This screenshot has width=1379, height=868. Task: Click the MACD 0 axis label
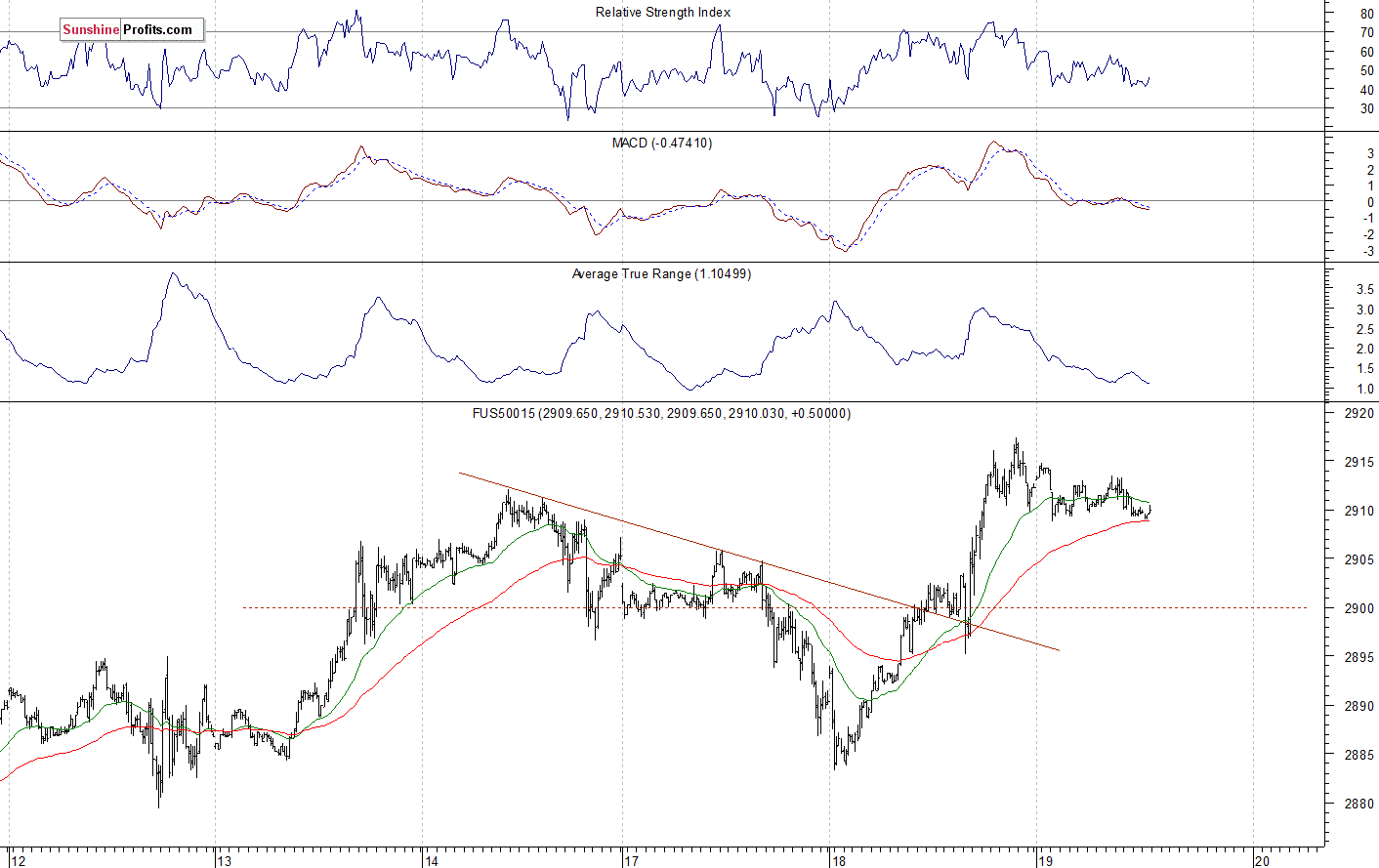tap(1370, 202)
